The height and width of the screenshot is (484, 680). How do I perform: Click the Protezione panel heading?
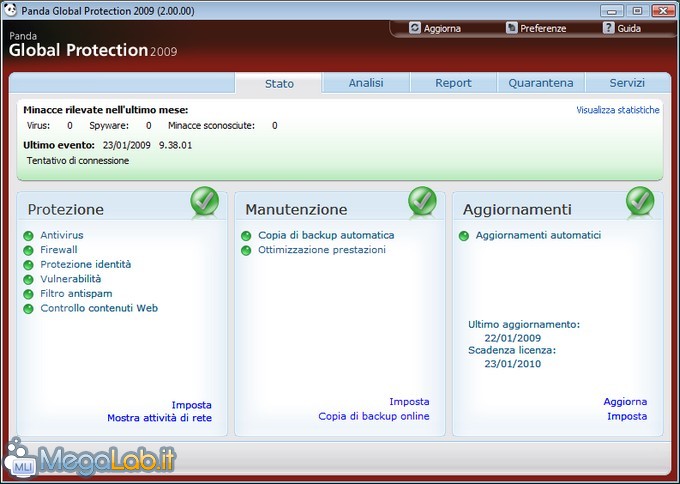(x=65, y=210)
